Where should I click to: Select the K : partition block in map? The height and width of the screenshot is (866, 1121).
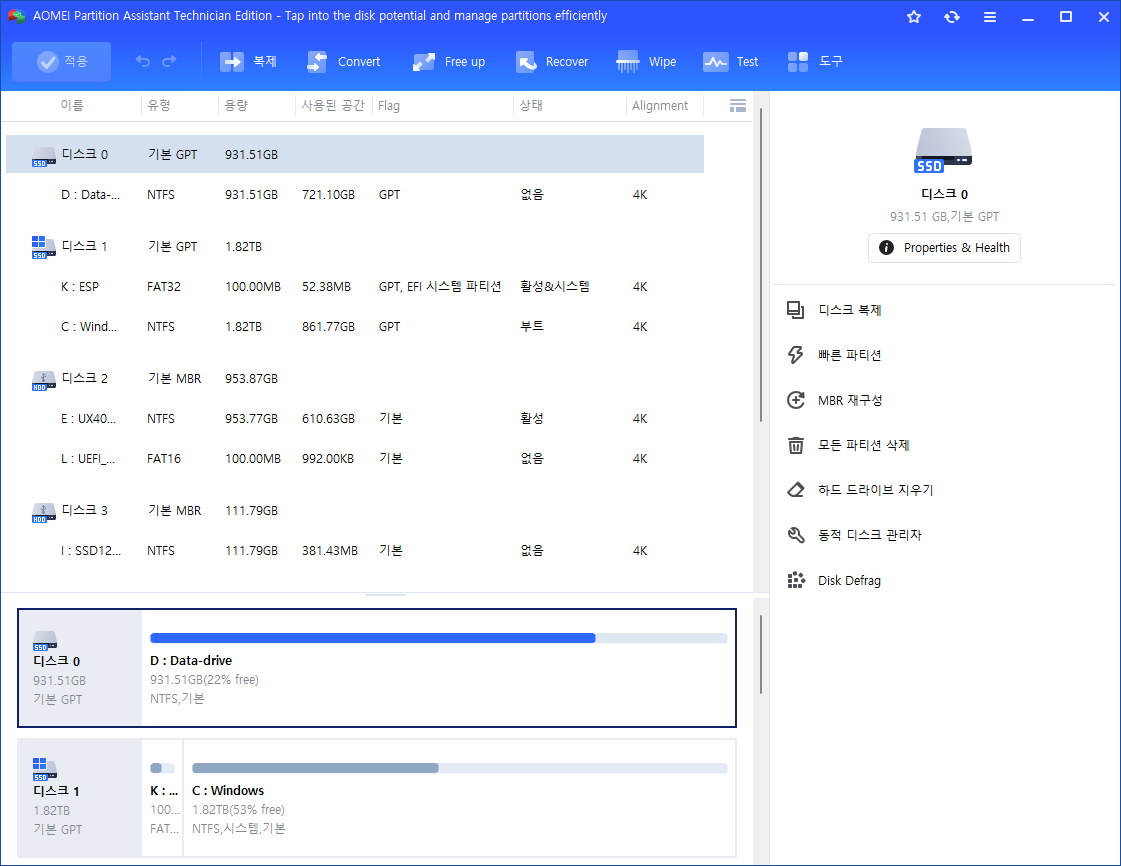(162, 797)
